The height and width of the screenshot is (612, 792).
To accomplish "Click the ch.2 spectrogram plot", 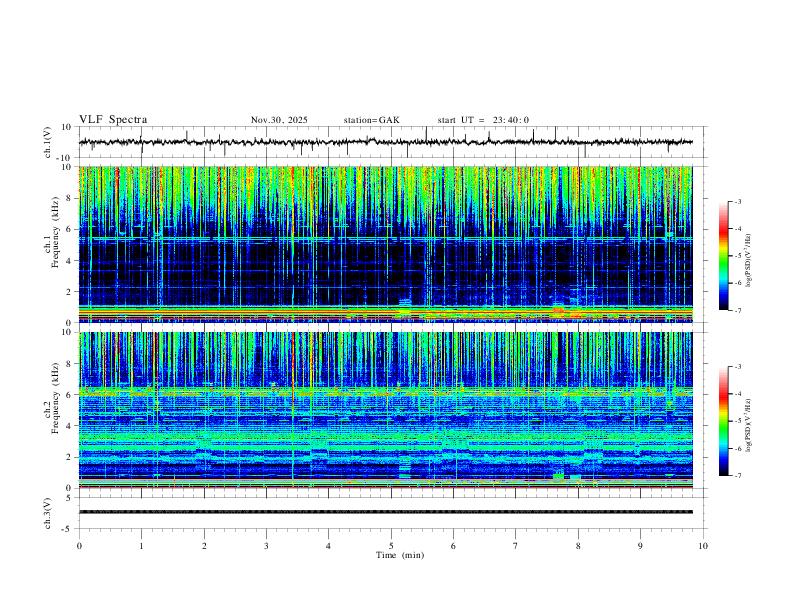I will [386, 410].
